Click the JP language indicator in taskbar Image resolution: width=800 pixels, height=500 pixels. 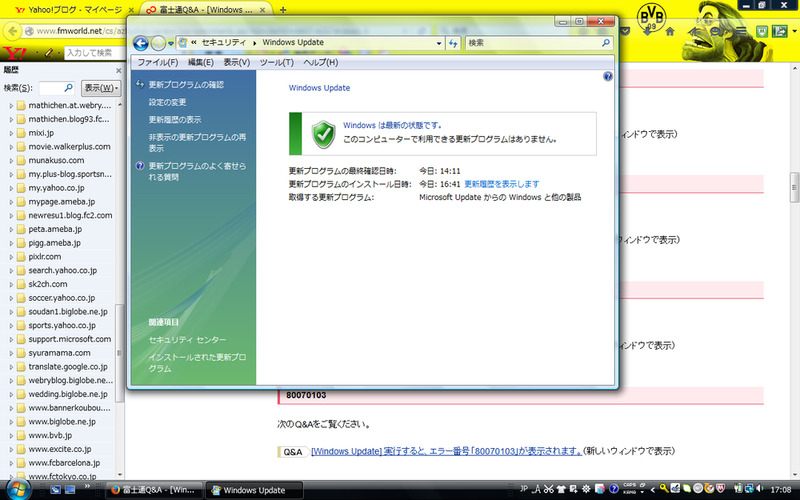[x=523, y=488]
